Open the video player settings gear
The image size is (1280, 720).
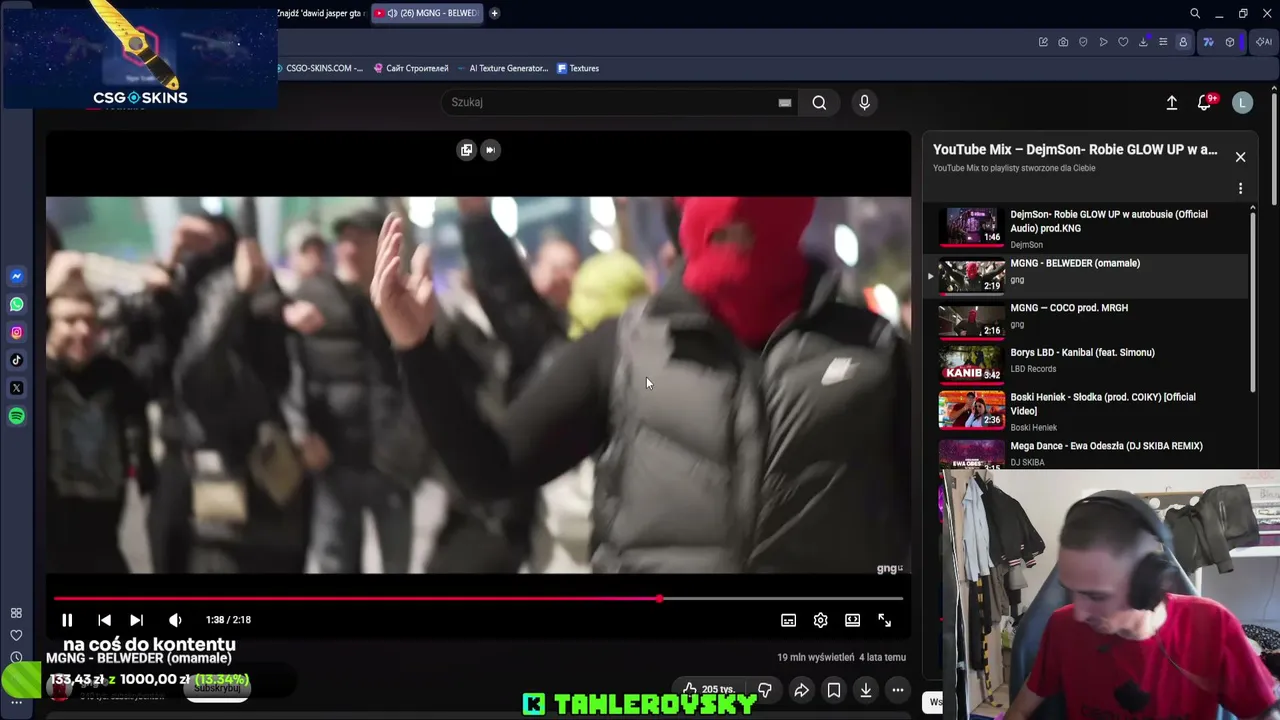821,620
